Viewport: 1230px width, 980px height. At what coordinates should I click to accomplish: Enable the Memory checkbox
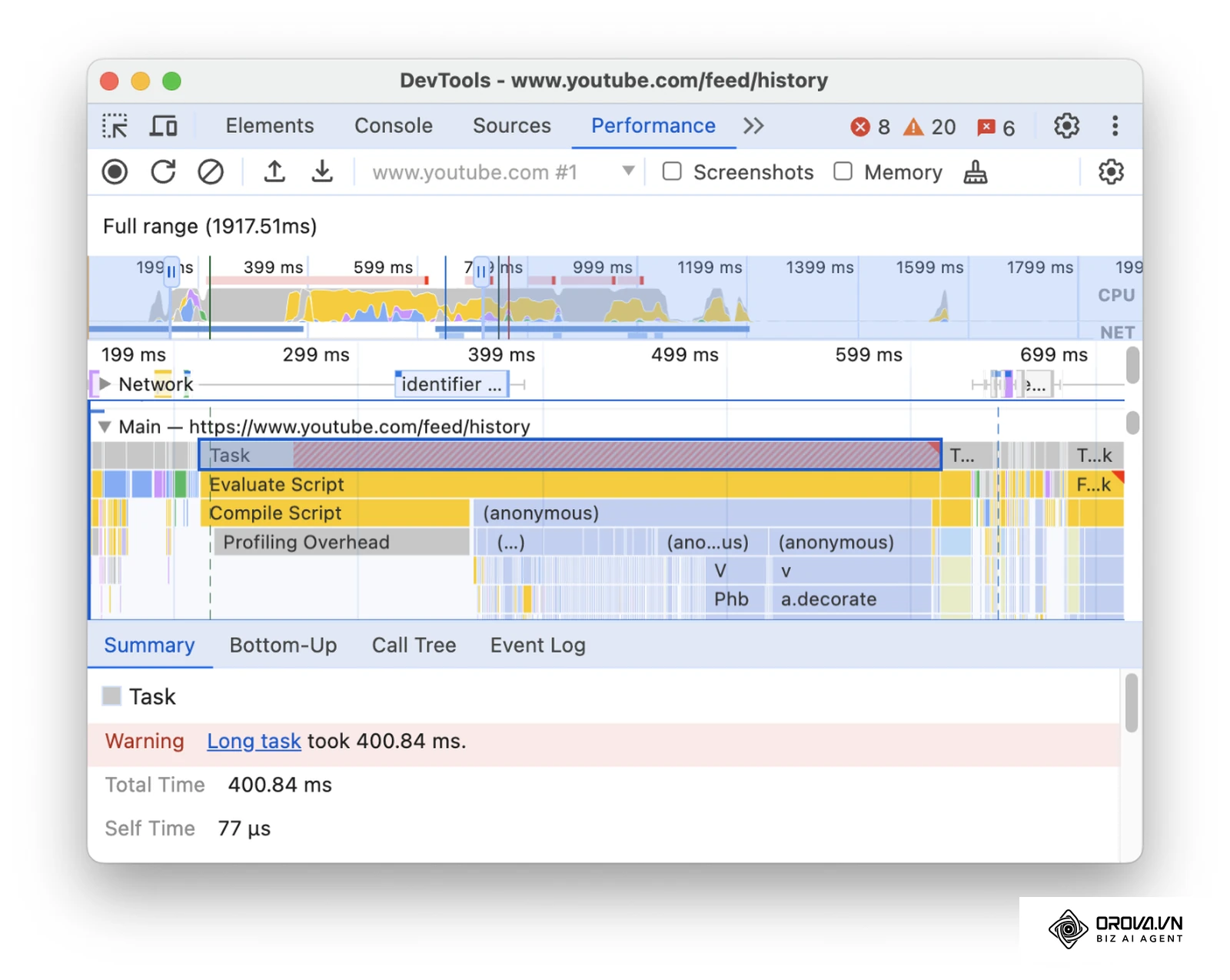[x=843, y=171]
